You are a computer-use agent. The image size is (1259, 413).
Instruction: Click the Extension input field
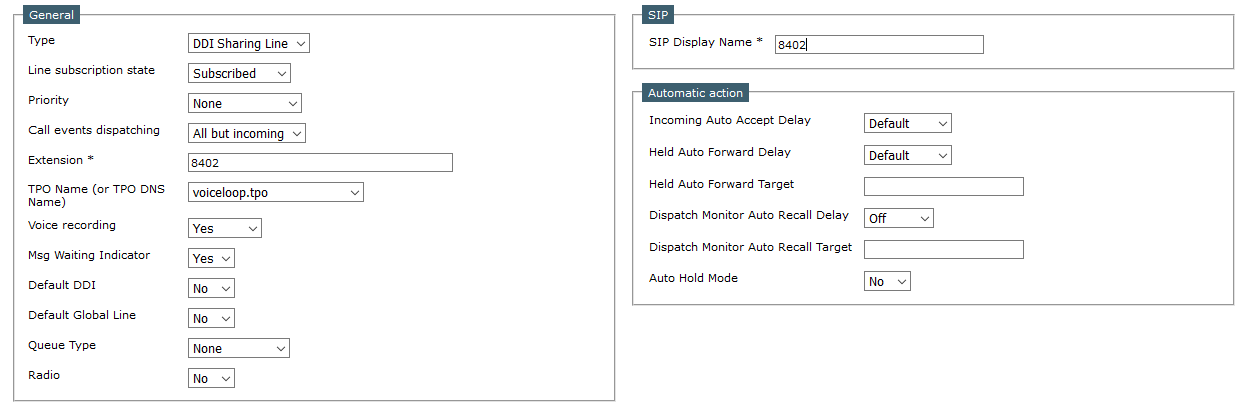click(320, 162)
